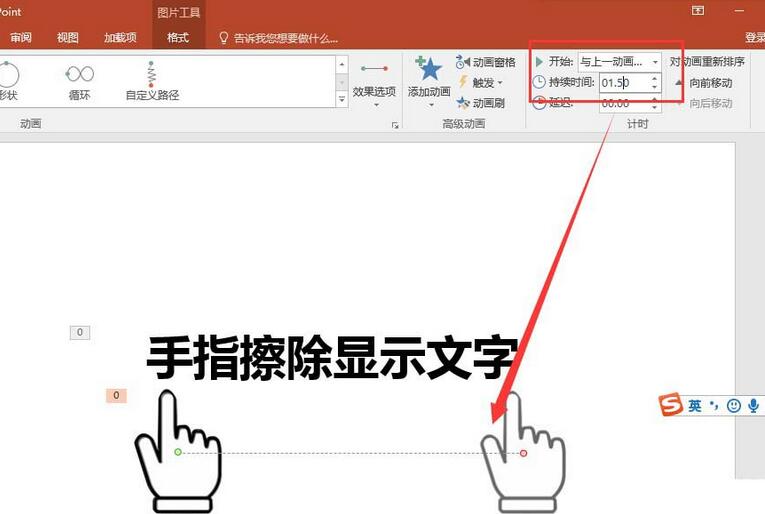Switch to the View (视图) tab
The width and height of the screenshot is (765, 514).
67,38
